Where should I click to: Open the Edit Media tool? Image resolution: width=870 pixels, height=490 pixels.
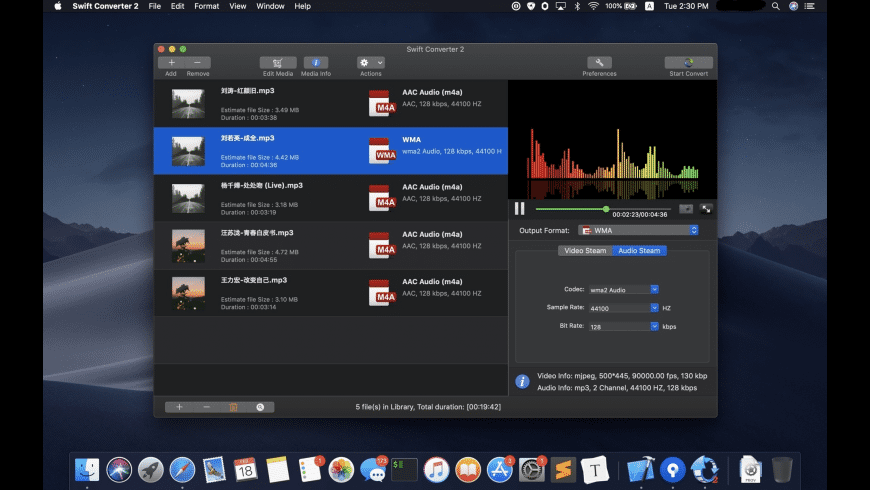(277, 63)
